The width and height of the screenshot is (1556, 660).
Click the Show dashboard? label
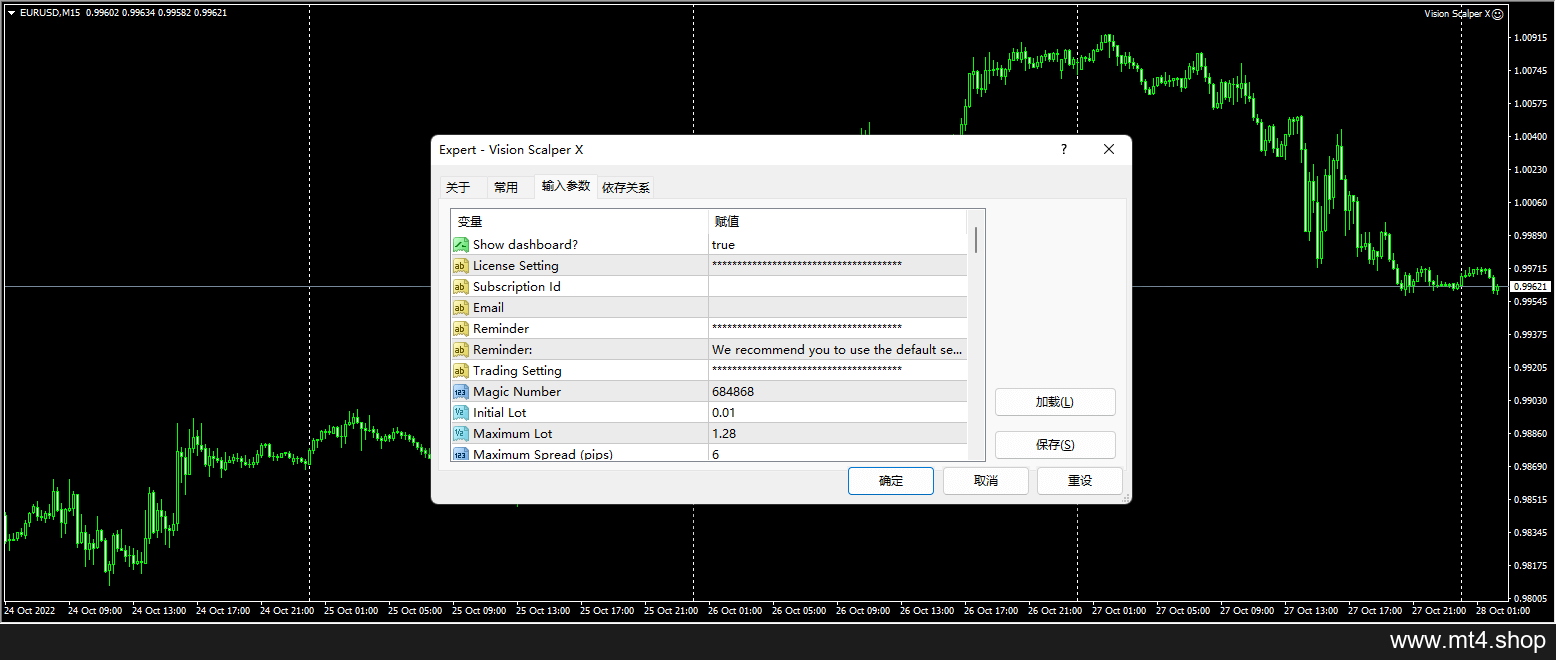pos(525,245)
